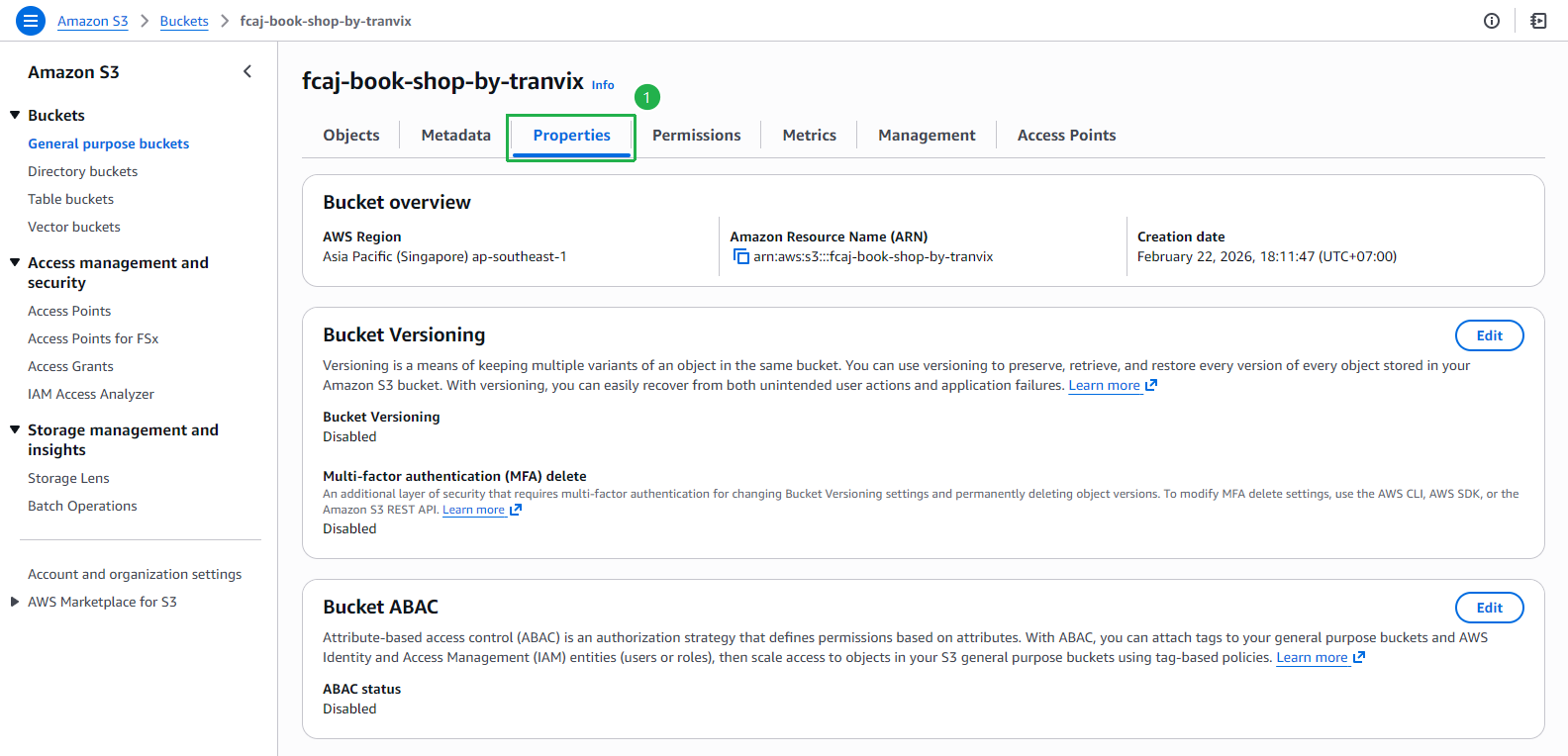Image resolution: width=1568 pixels, height=756 pixels.
Task: Click the Multi-factor authentication (MFA) delete label
Action: tap(454, 476)
